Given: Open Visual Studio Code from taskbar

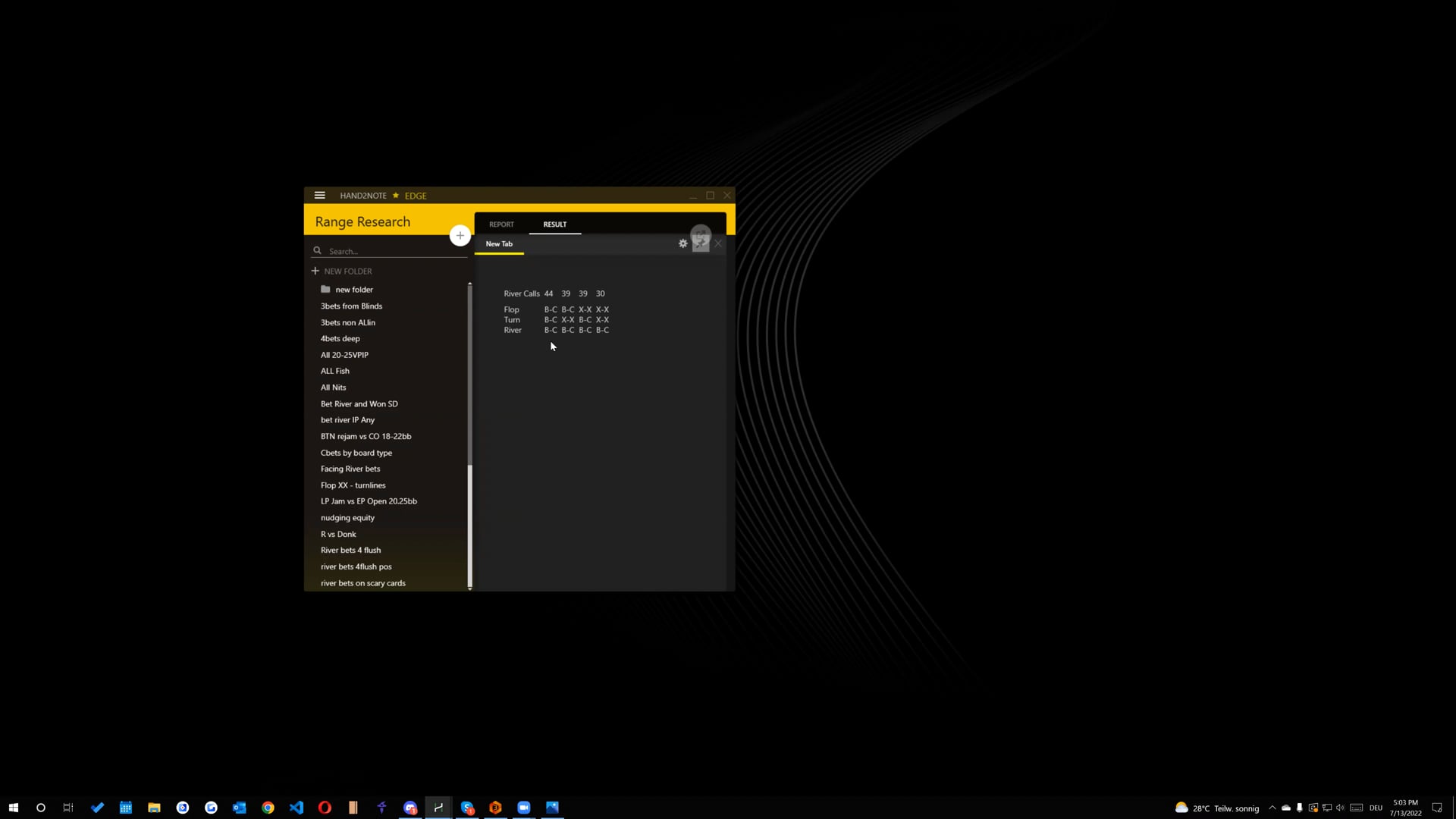Looking at the screenshot, I should 297,808.
